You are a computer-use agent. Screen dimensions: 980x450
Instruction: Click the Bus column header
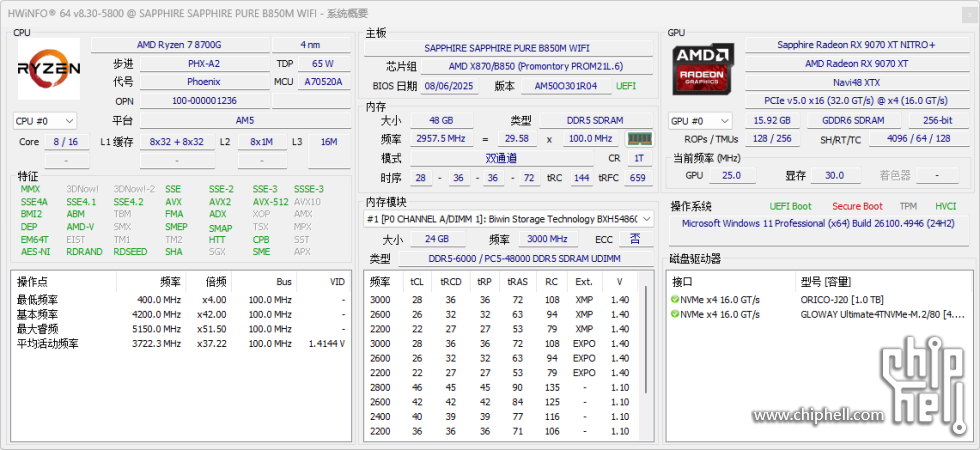click(264, 282)
